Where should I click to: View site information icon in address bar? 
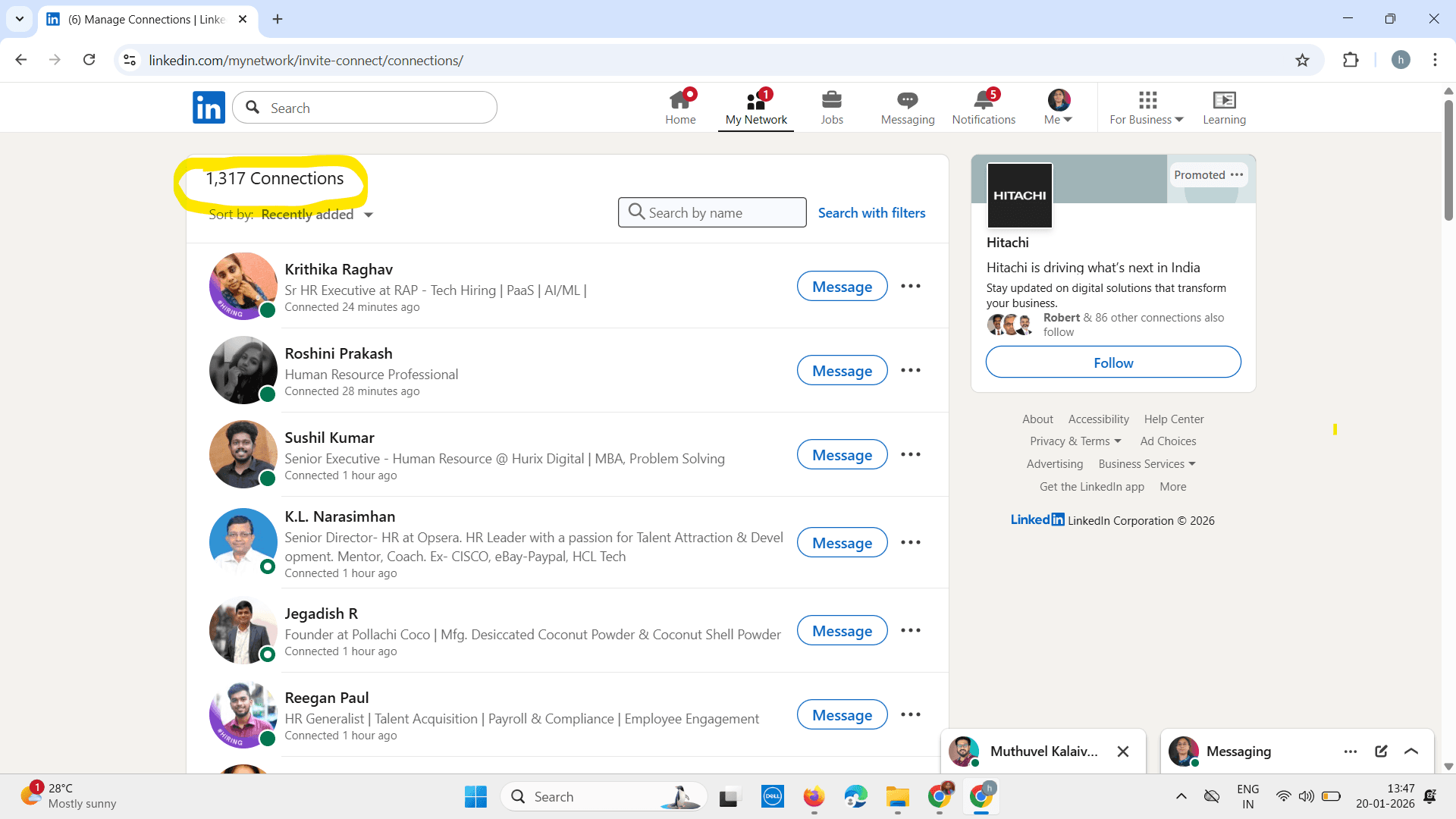click(x=130, y=60)
